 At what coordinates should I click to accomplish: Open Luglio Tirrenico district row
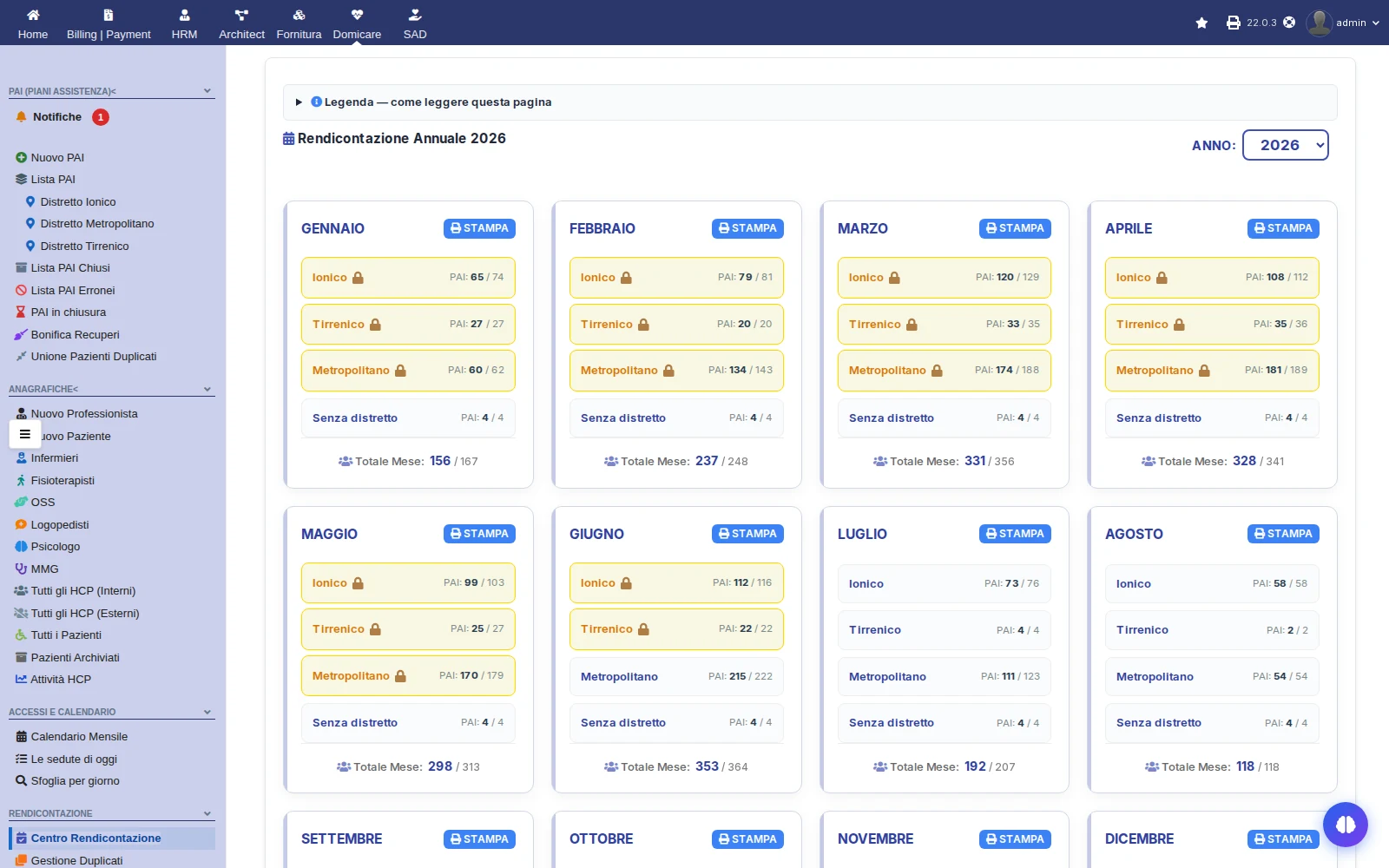click(x=945, y=630)
